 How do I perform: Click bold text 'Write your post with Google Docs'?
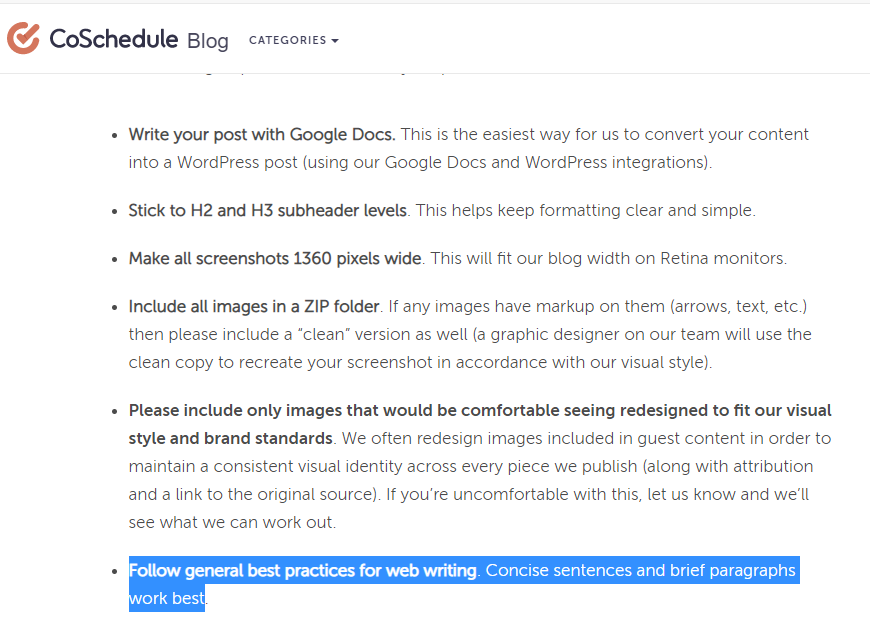261,134
